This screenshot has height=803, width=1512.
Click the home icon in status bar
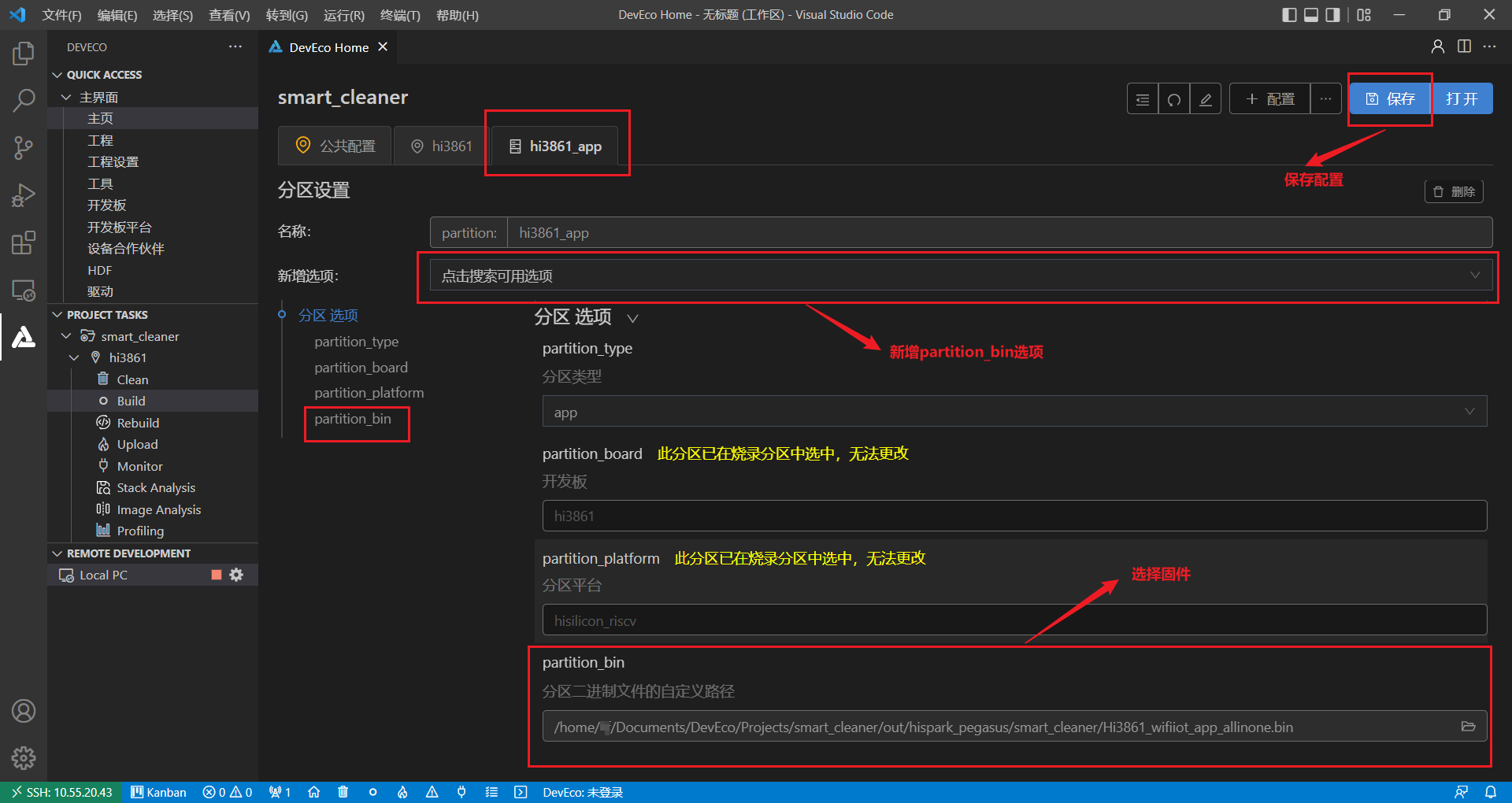click(313, 792)
